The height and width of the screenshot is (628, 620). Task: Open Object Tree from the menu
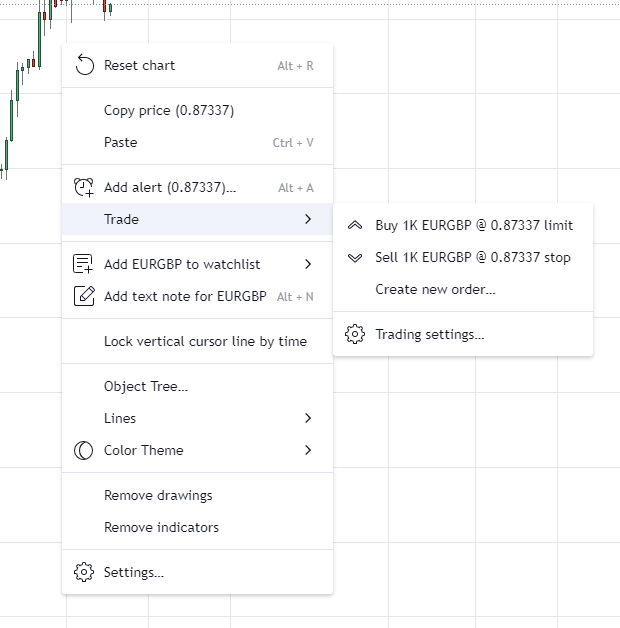point(146,386)
